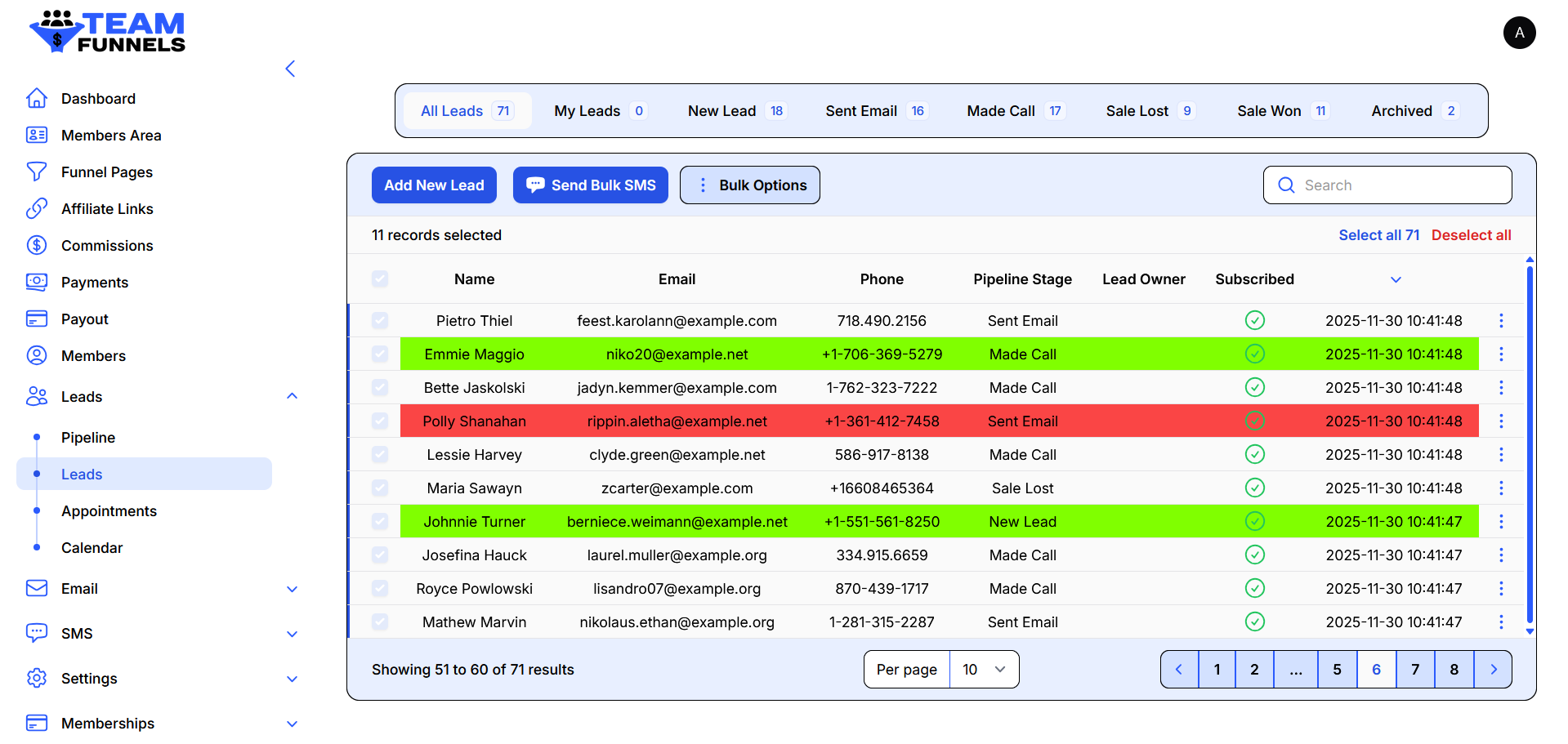Click the Dashboard home icon
This screenshot has height=744, width=1568.
pyautogui.click(x=37, y=99)
